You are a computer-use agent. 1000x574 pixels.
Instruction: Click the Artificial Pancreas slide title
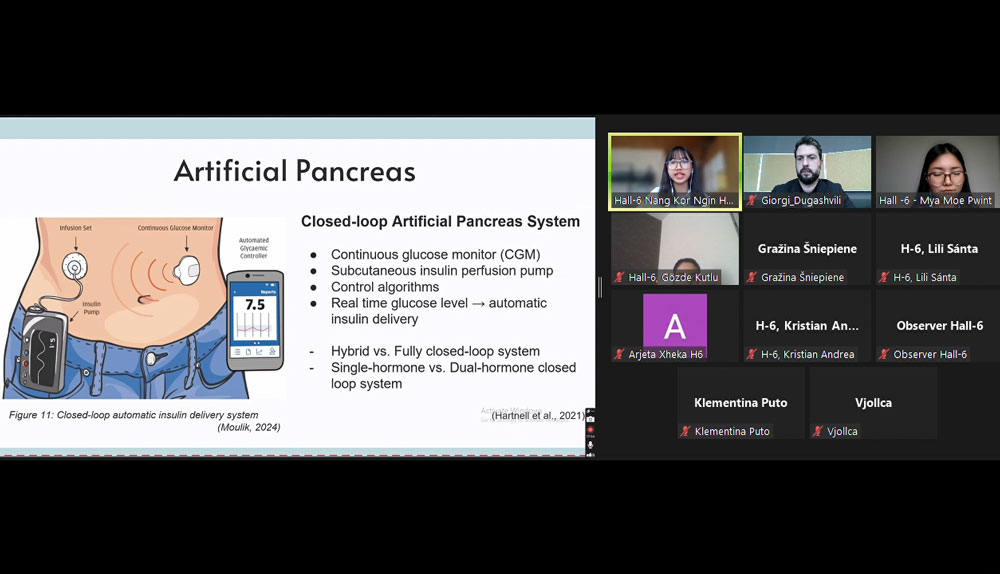tap(294, 171)
